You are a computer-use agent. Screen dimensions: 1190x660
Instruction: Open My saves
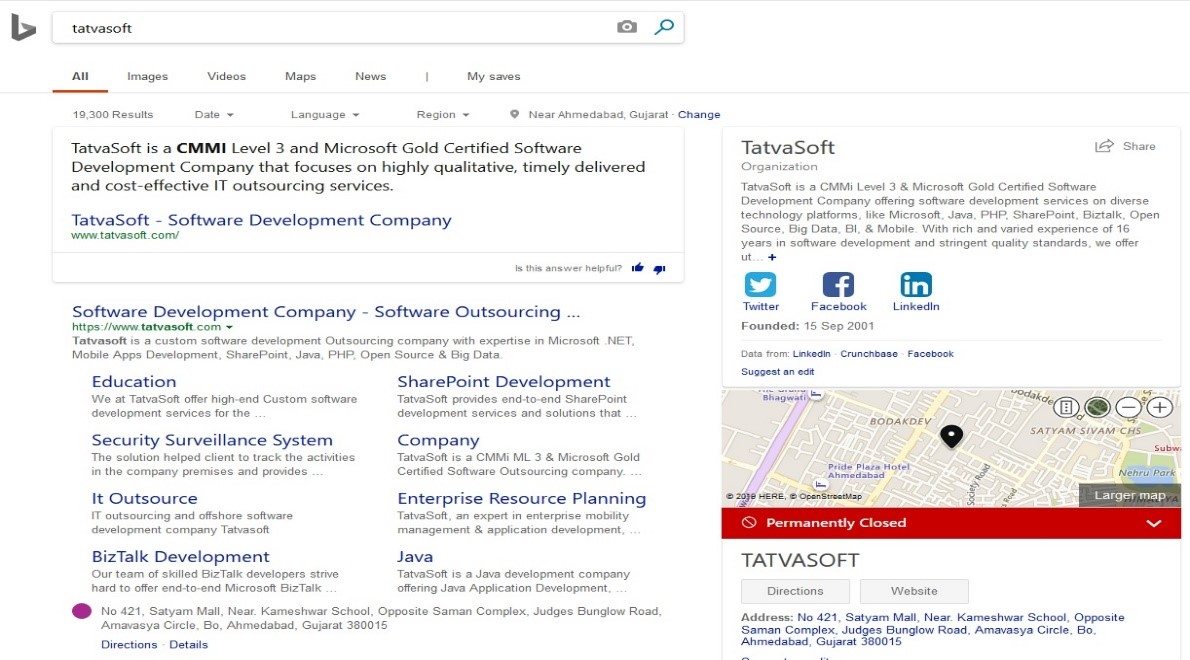(x=493, y=76)
